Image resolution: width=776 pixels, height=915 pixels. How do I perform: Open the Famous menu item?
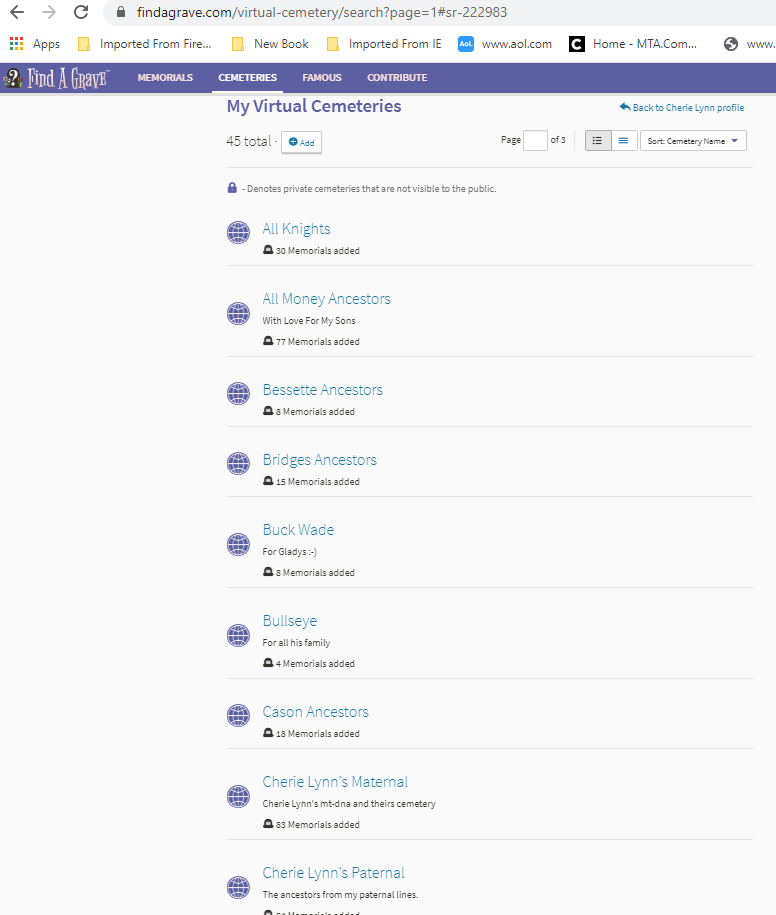[x=322, y=78]
